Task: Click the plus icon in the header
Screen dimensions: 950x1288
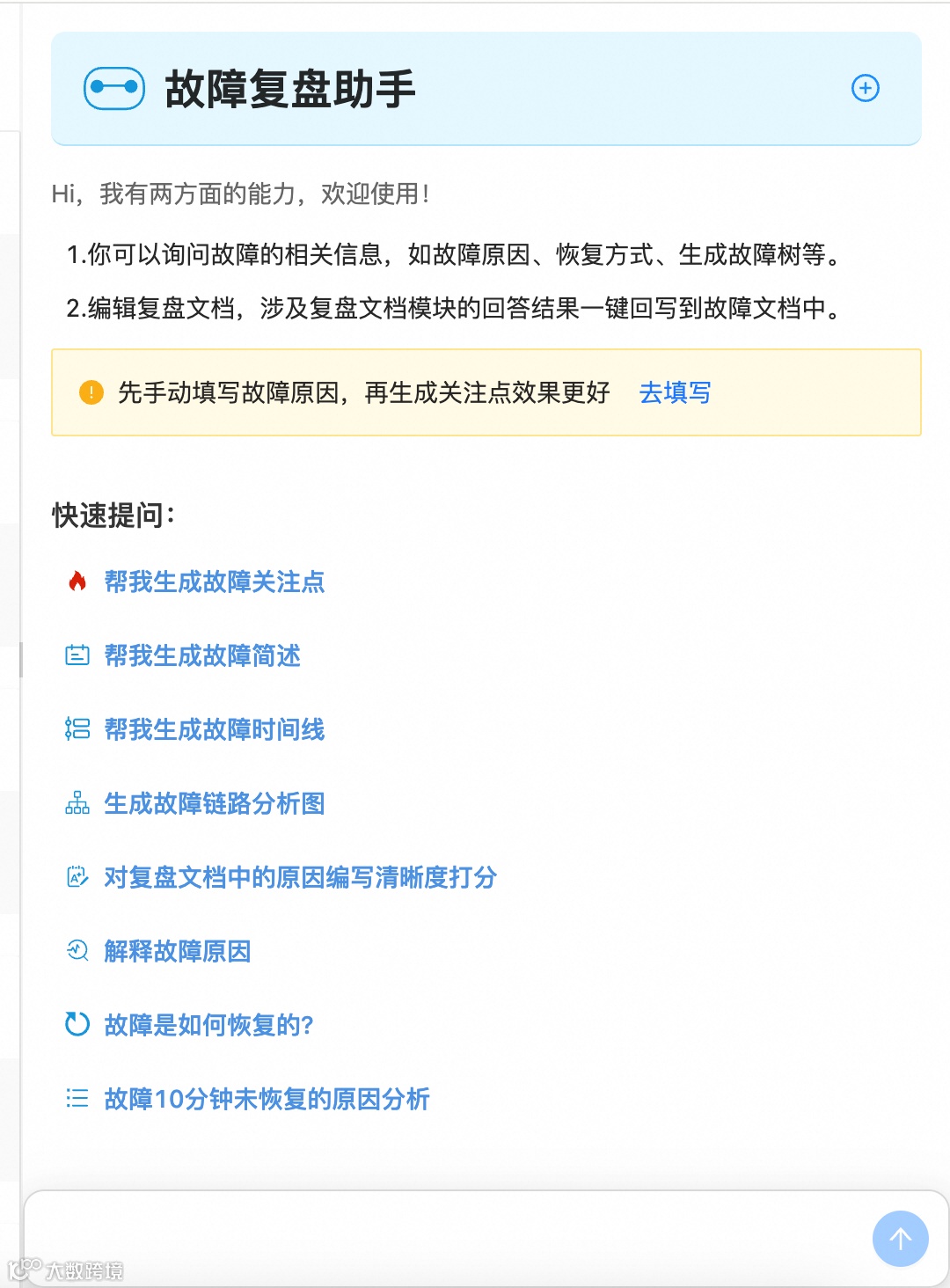Action: pyautogui.click(x=866, y=88)
